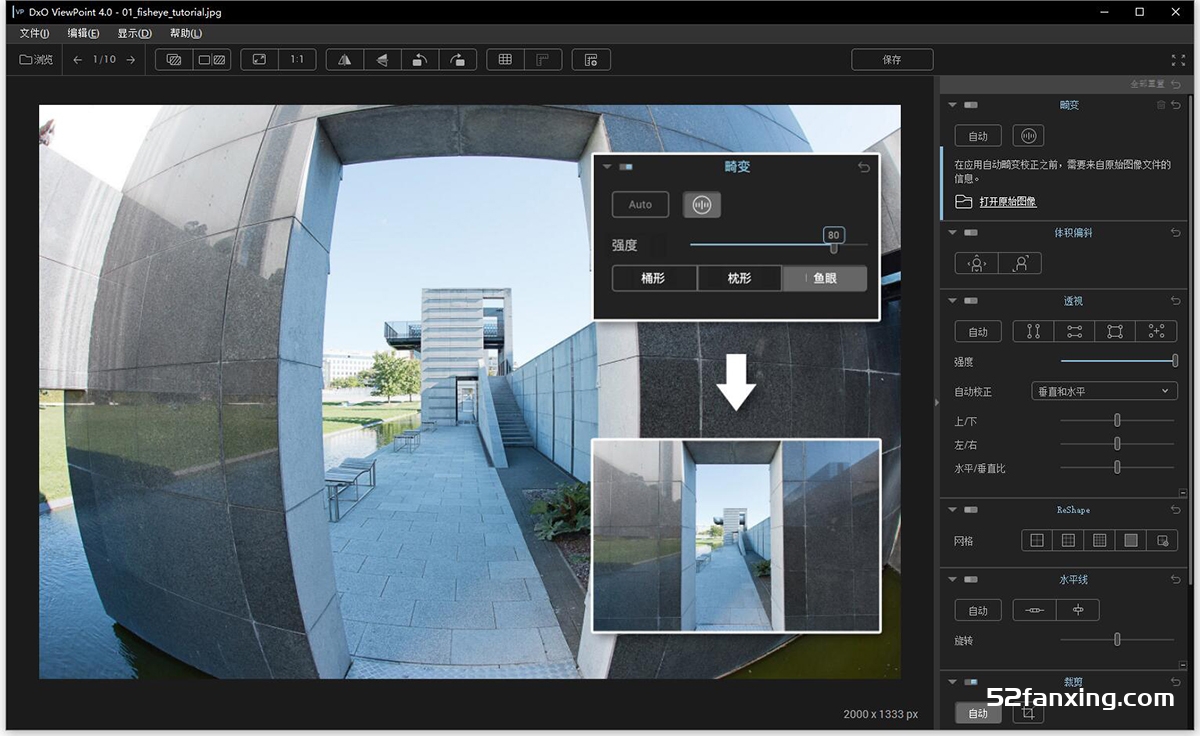Click 自动 in the 透视 panel

pyautogui.click(x=978, y=332)
